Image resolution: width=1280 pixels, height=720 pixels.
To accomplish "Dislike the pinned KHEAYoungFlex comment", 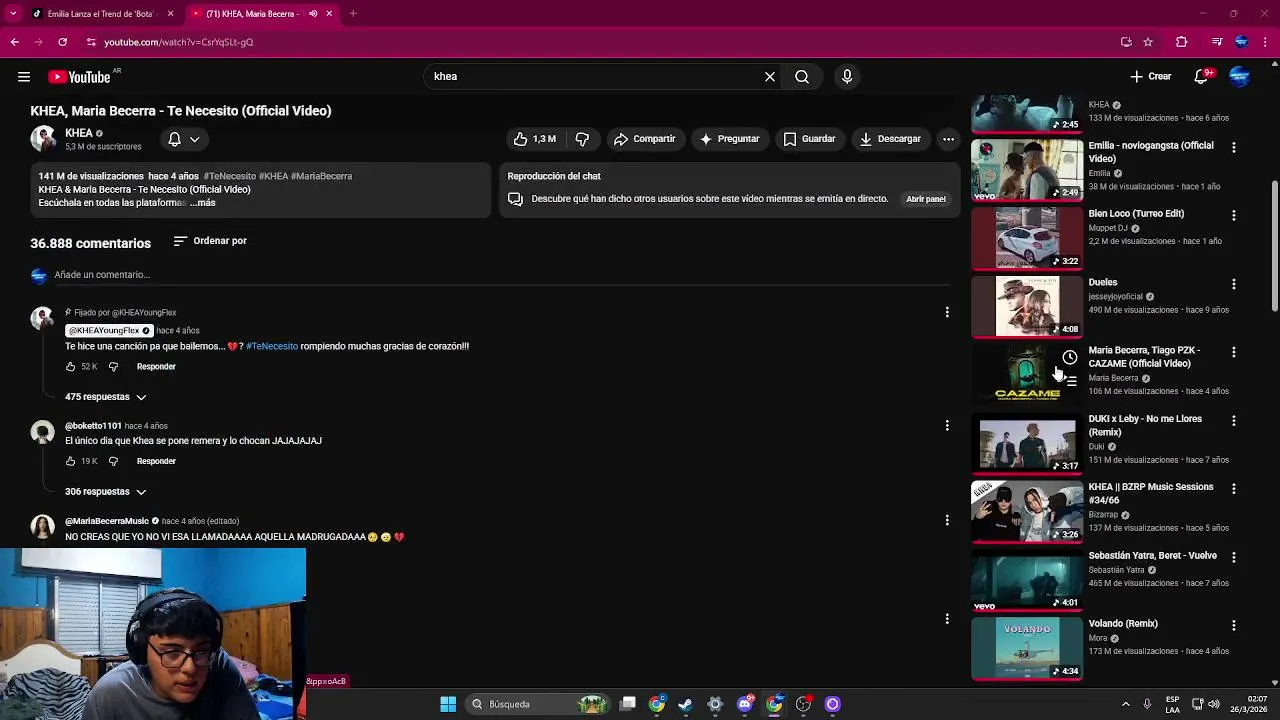I will coord(113,367).
